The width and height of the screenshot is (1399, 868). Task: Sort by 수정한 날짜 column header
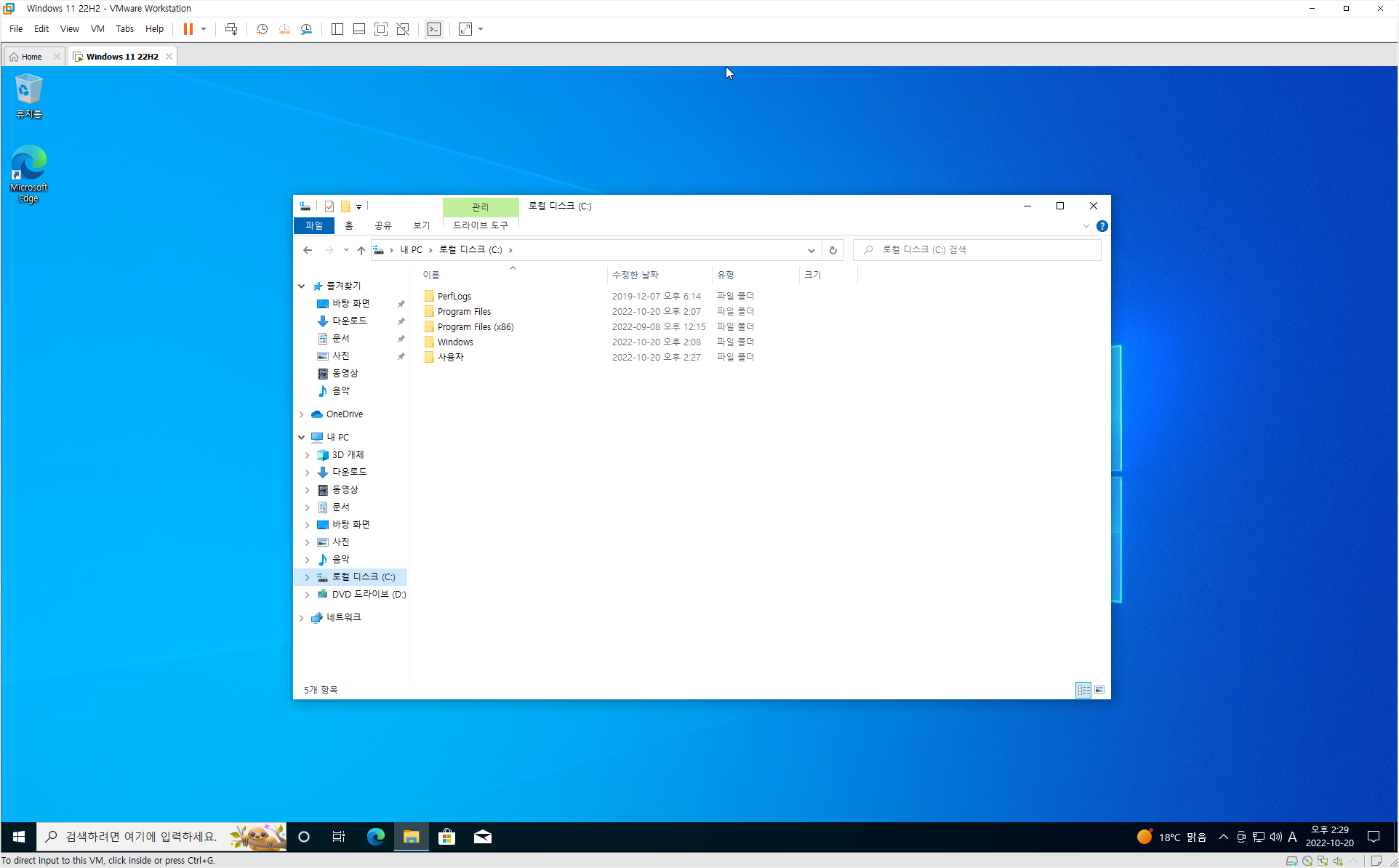pos(636,275)
